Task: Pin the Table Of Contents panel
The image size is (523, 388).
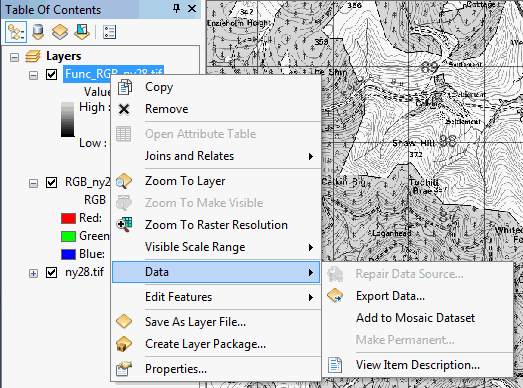Action: 176,9
